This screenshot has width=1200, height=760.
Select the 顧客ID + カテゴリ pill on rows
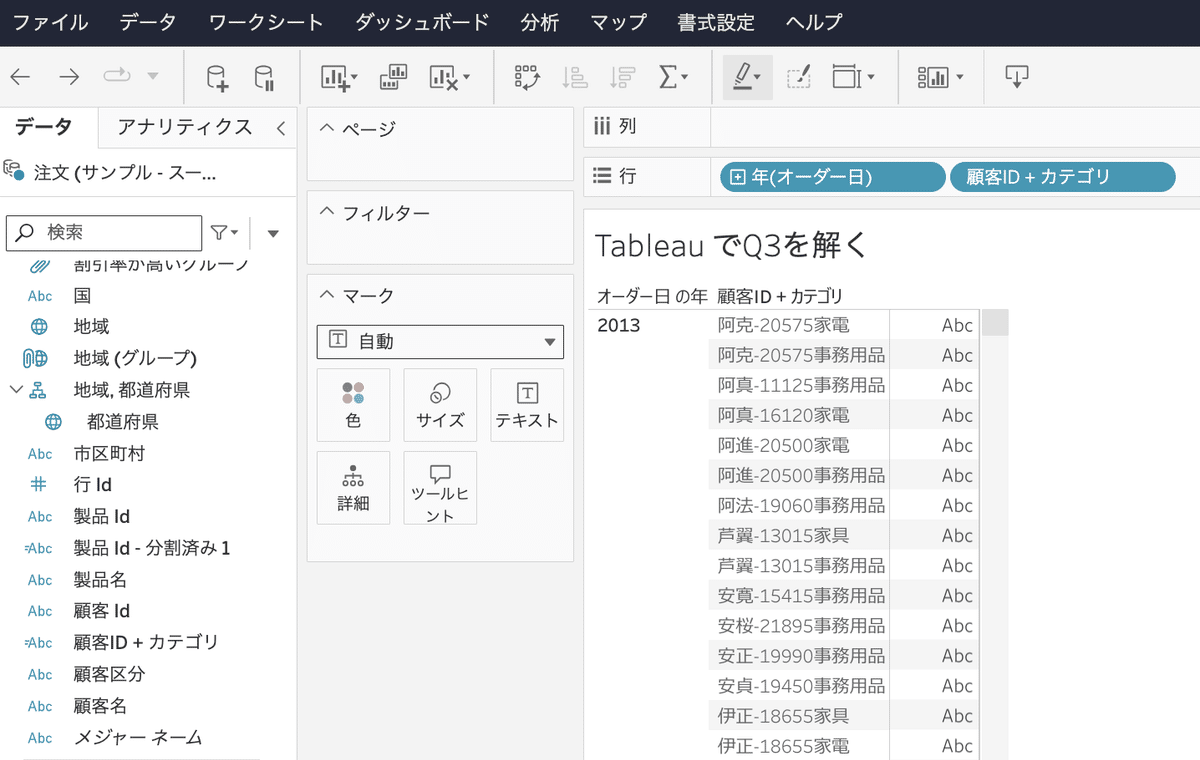(x=1062, y=177)
